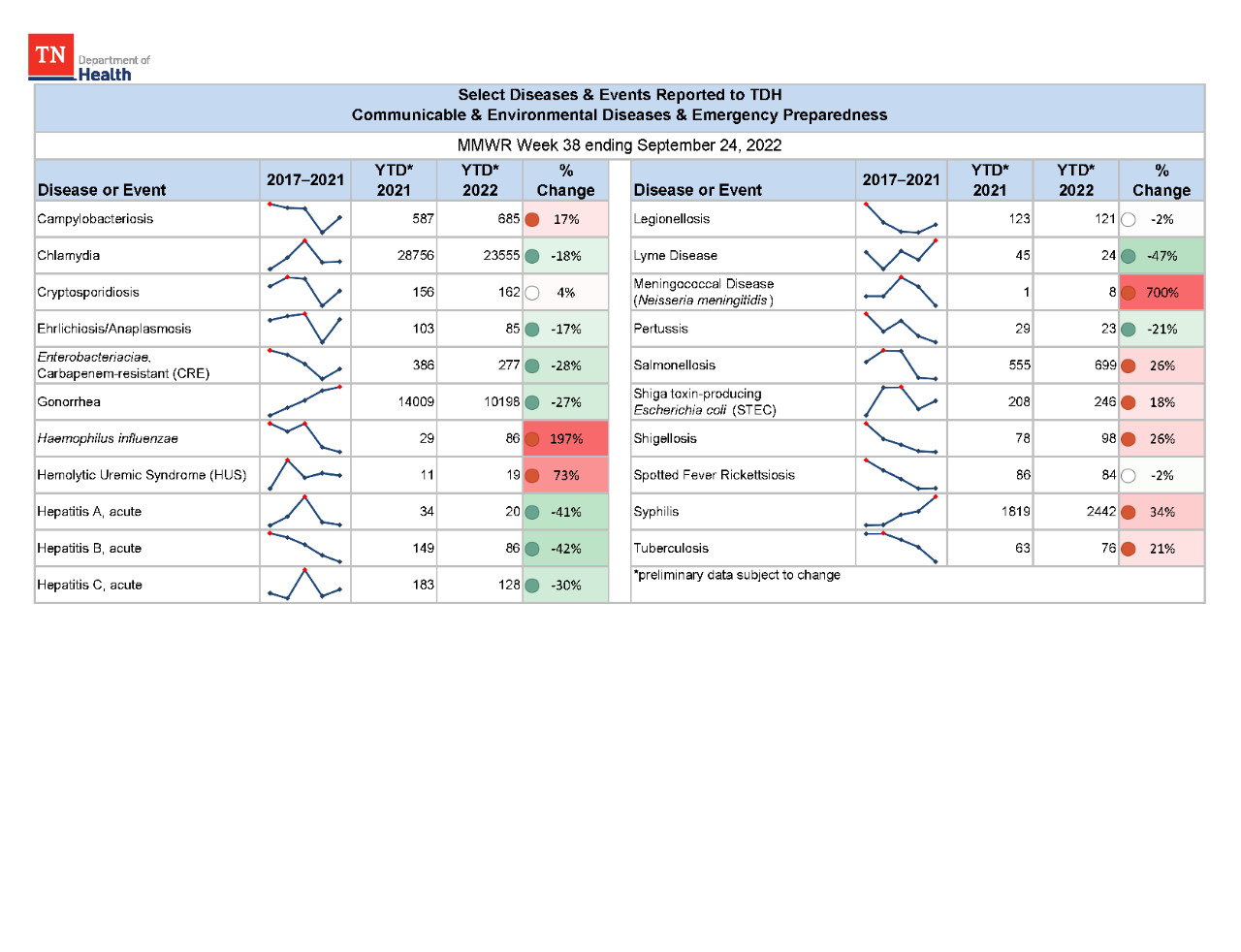Click the red indicator dot for Meningococcal Disease
This screenshot has height=952, width=1241.
coord(1129,293)
